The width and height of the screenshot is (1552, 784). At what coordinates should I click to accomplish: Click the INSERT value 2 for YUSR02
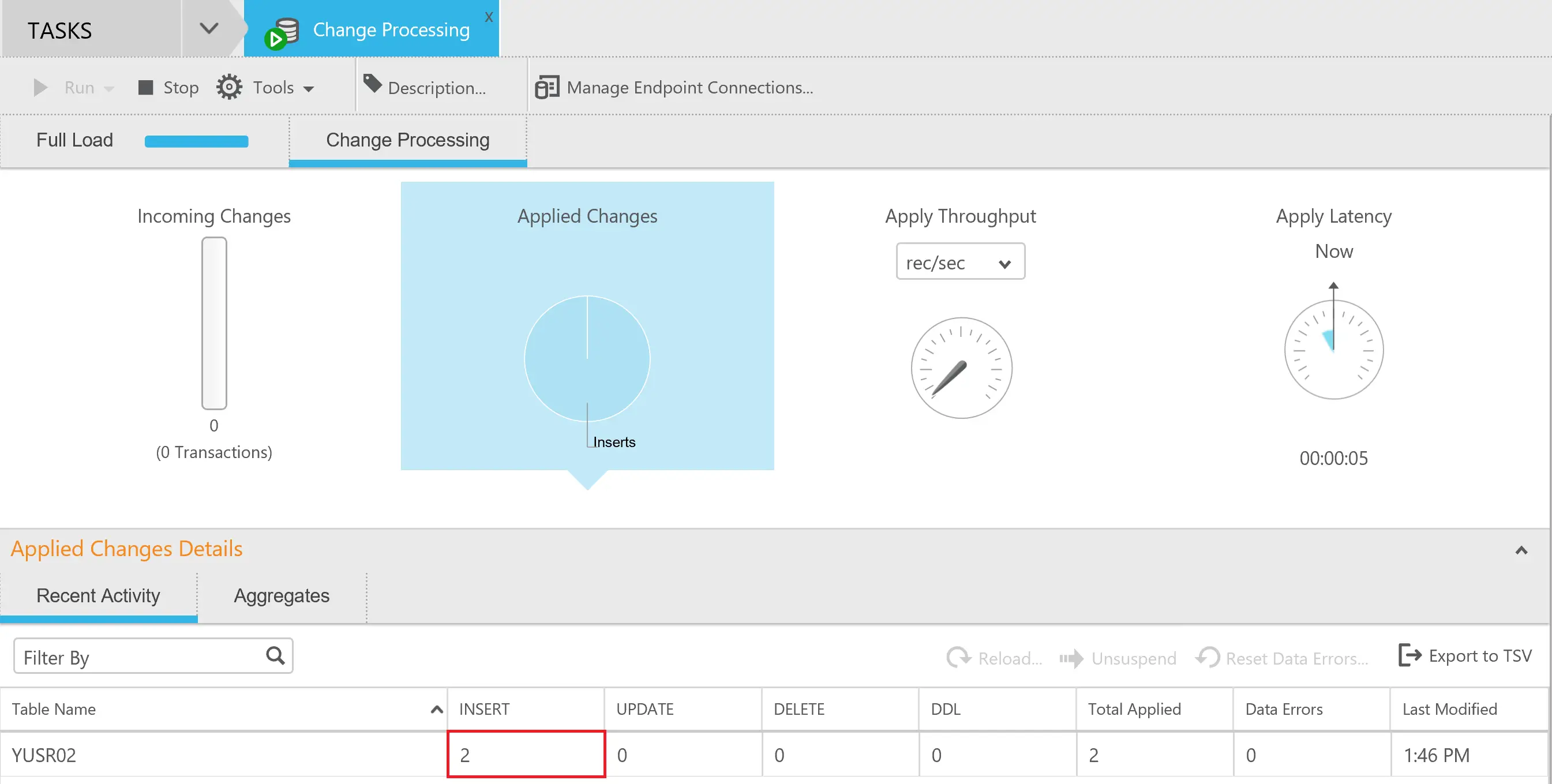526,755
